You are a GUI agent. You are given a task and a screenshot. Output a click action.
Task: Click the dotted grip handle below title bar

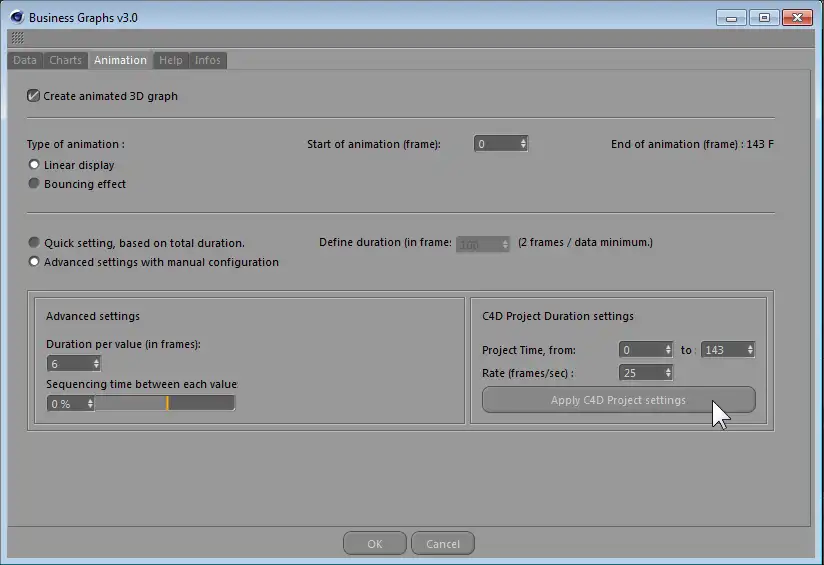pos(17,38)
